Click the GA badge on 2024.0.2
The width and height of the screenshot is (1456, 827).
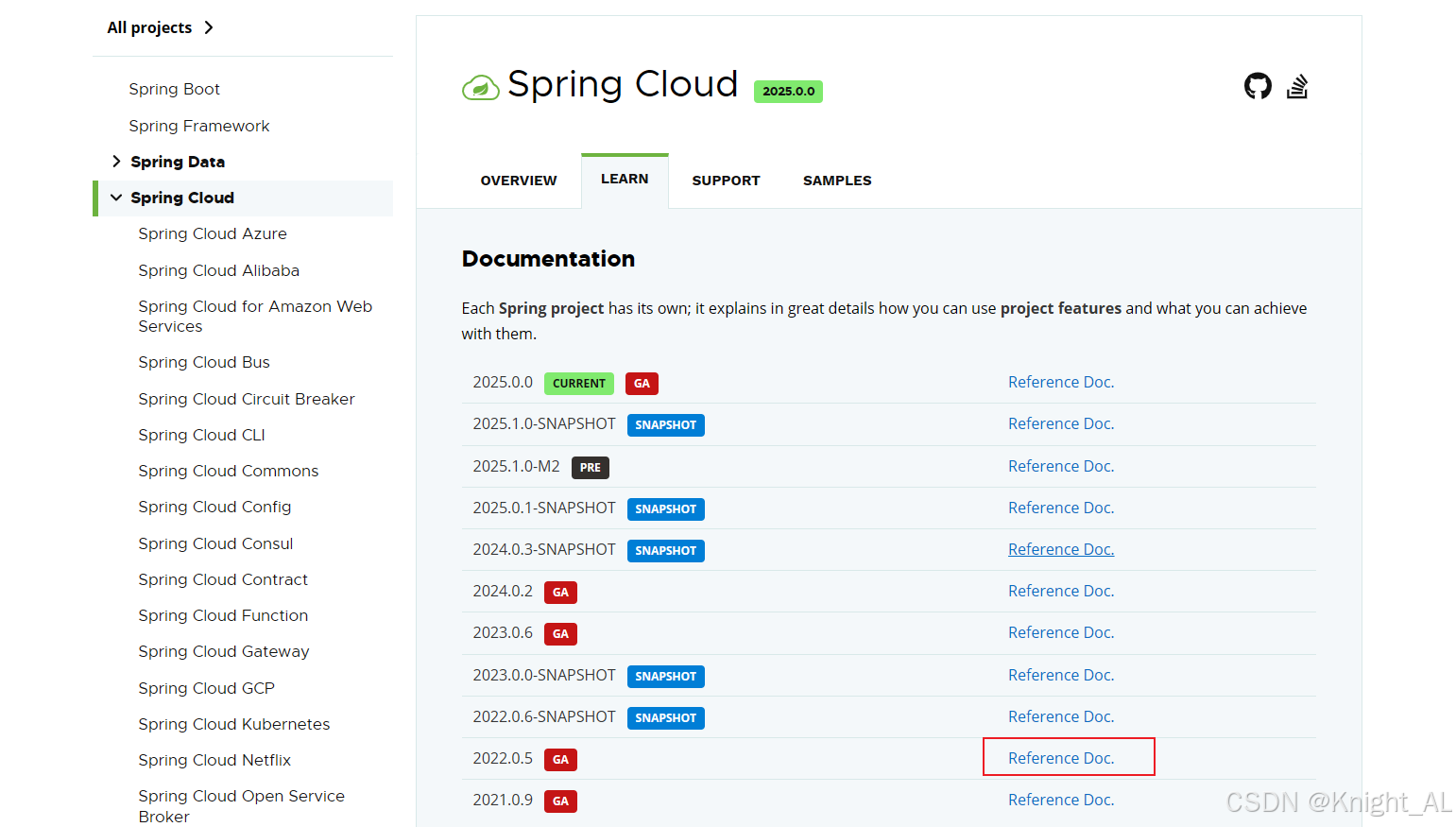pos(560,593)
